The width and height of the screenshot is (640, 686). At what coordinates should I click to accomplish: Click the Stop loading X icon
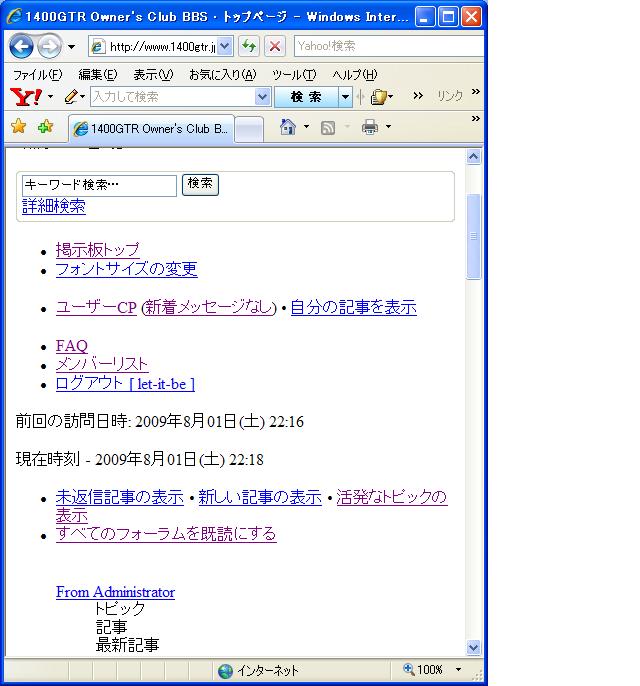(275, 47)
